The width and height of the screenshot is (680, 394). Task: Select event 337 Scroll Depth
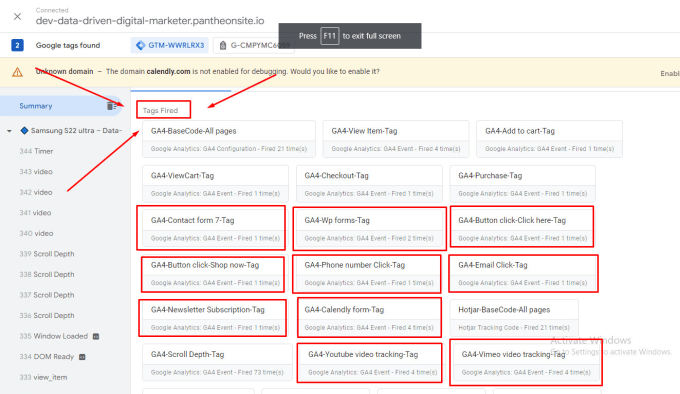(x=47, y=295)
